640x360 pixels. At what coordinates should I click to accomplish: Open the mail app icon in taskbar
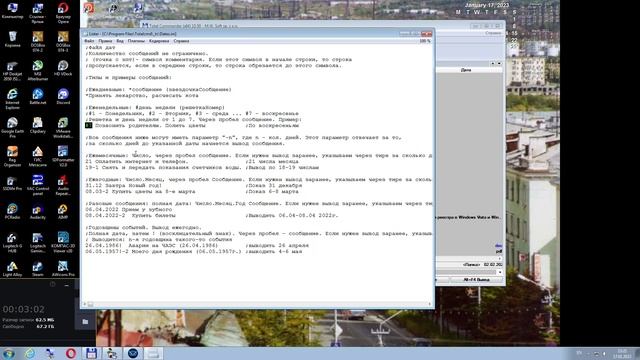(133, 353)
